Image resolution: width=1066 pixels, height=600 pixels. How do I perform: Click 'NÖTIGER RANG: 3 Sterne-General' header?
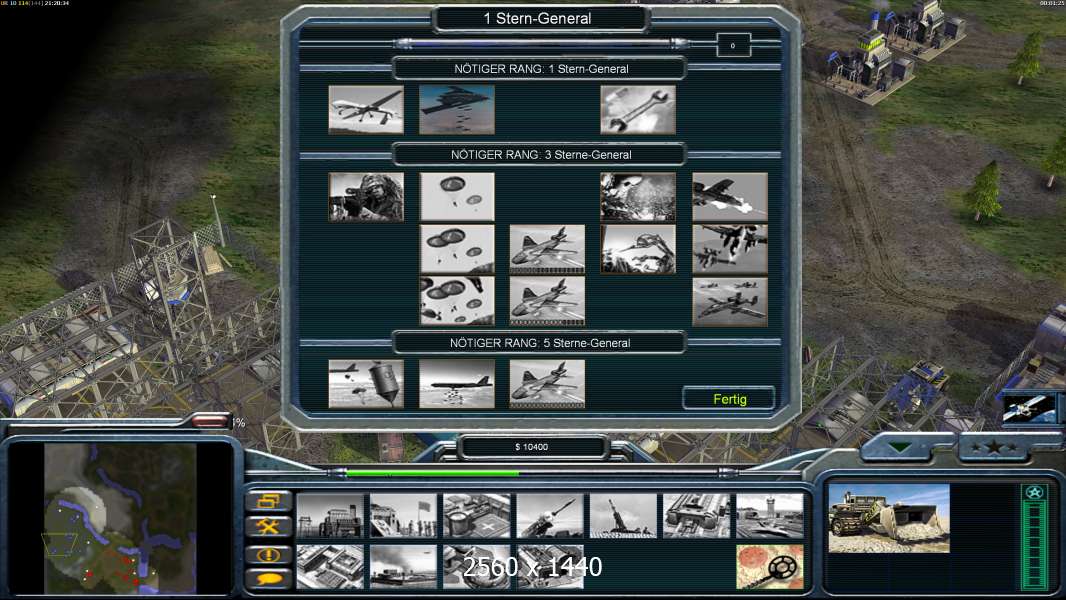[x=541, y=155]
